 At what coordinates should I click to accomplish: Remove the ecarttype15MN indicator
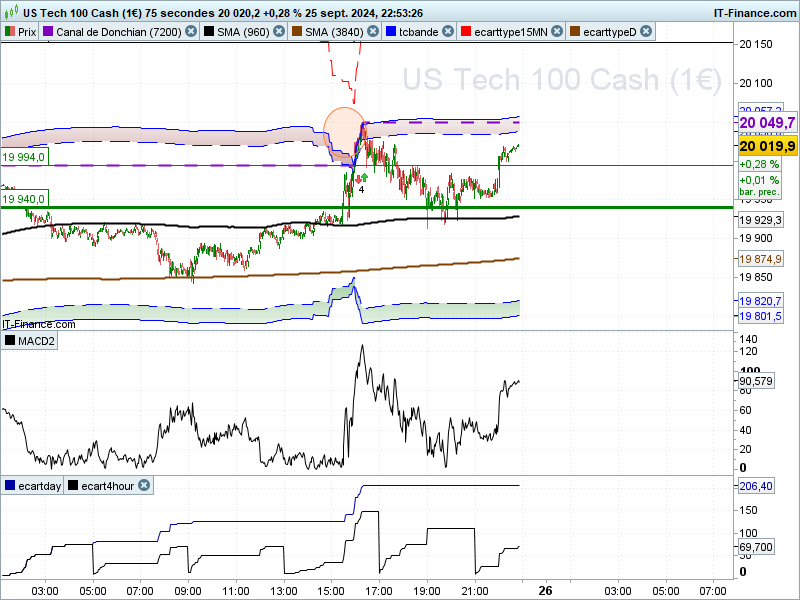pos(557,32)
